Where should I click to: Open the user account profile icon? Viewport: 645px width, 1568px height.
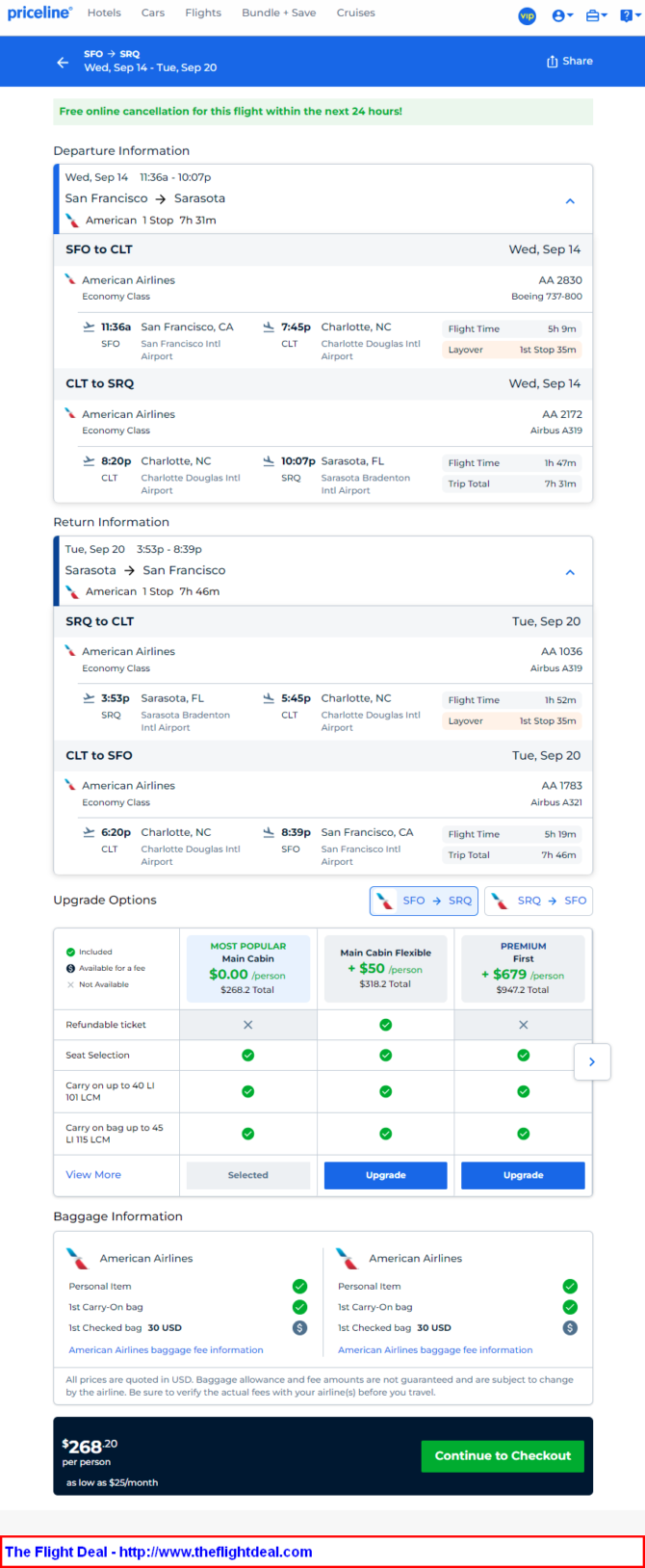[562, 15]
